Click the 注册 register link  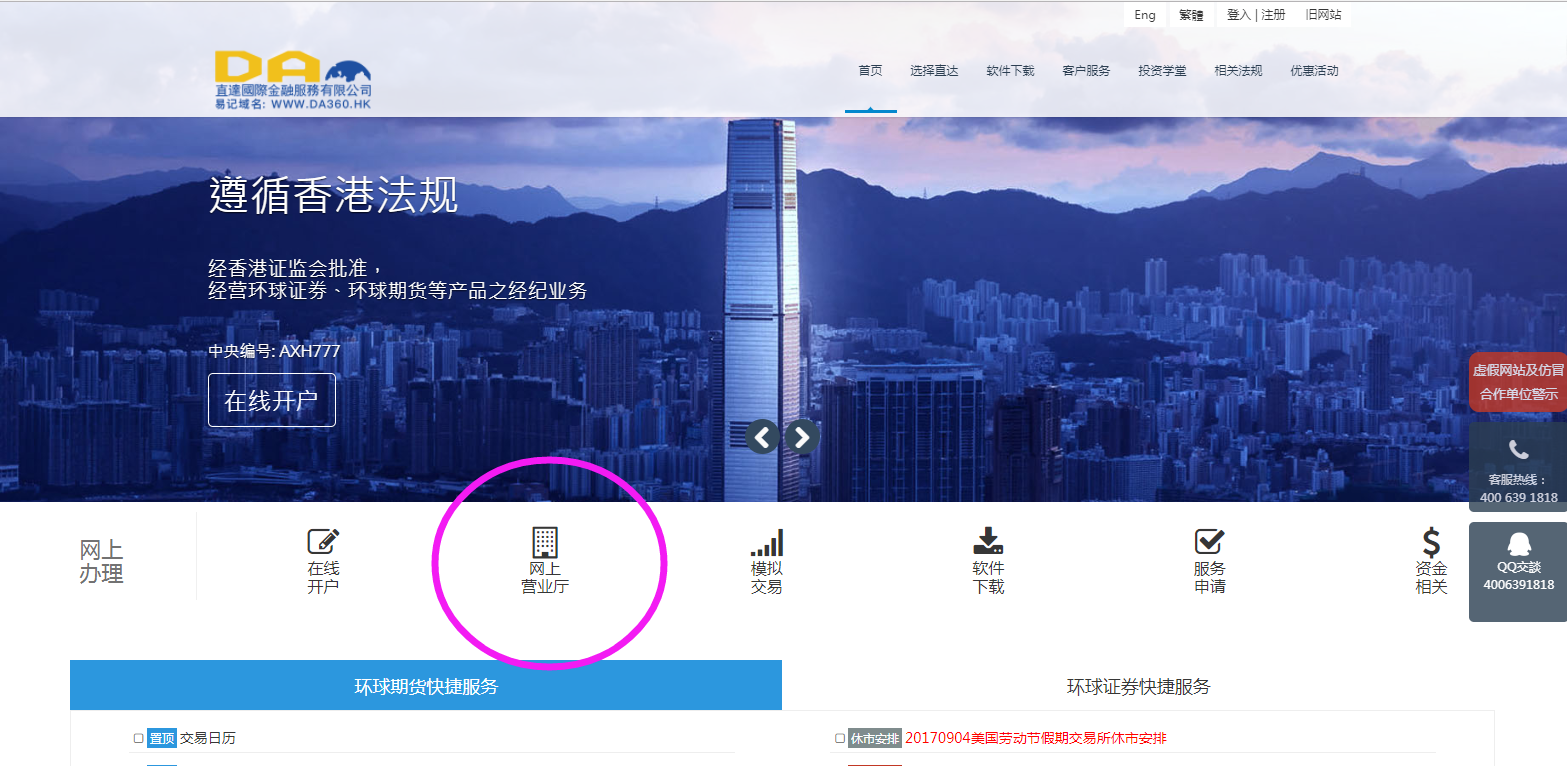[x=1273, y=15]
